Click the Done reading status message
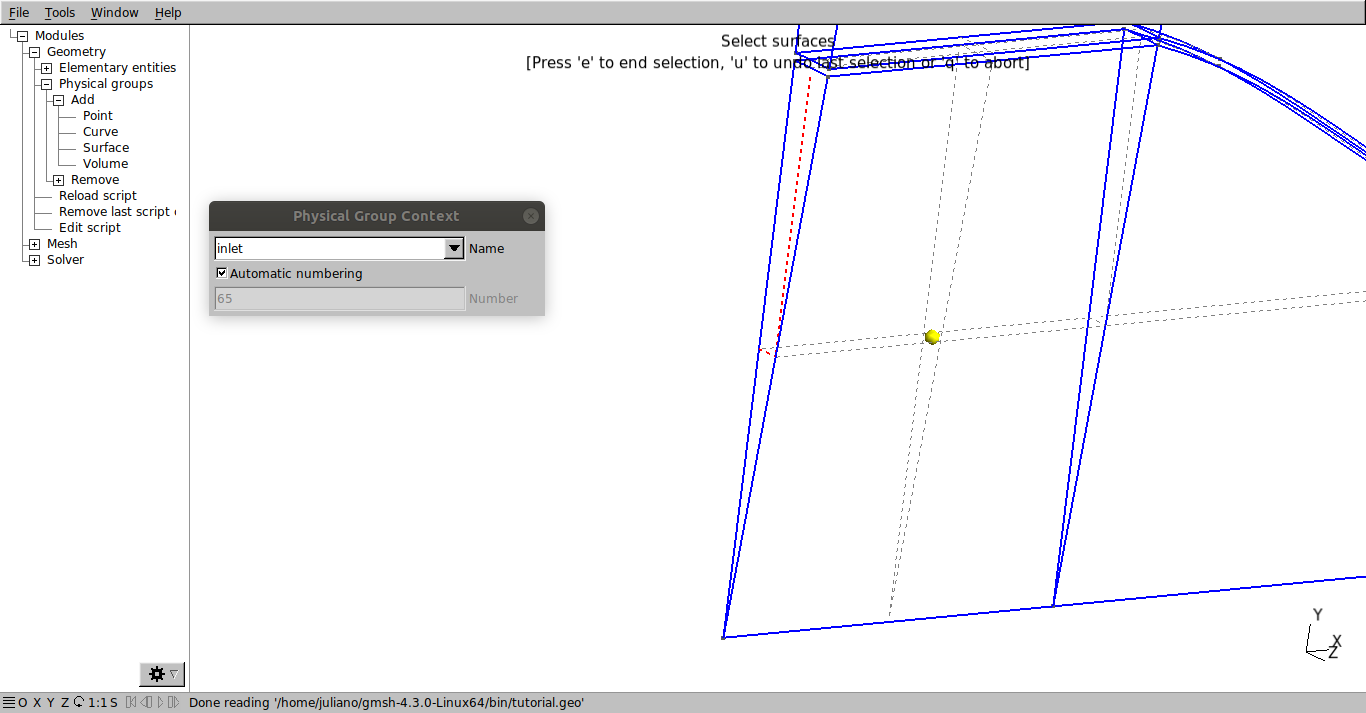This screenshot has height=713, width=1366. [x=386, y=703]
